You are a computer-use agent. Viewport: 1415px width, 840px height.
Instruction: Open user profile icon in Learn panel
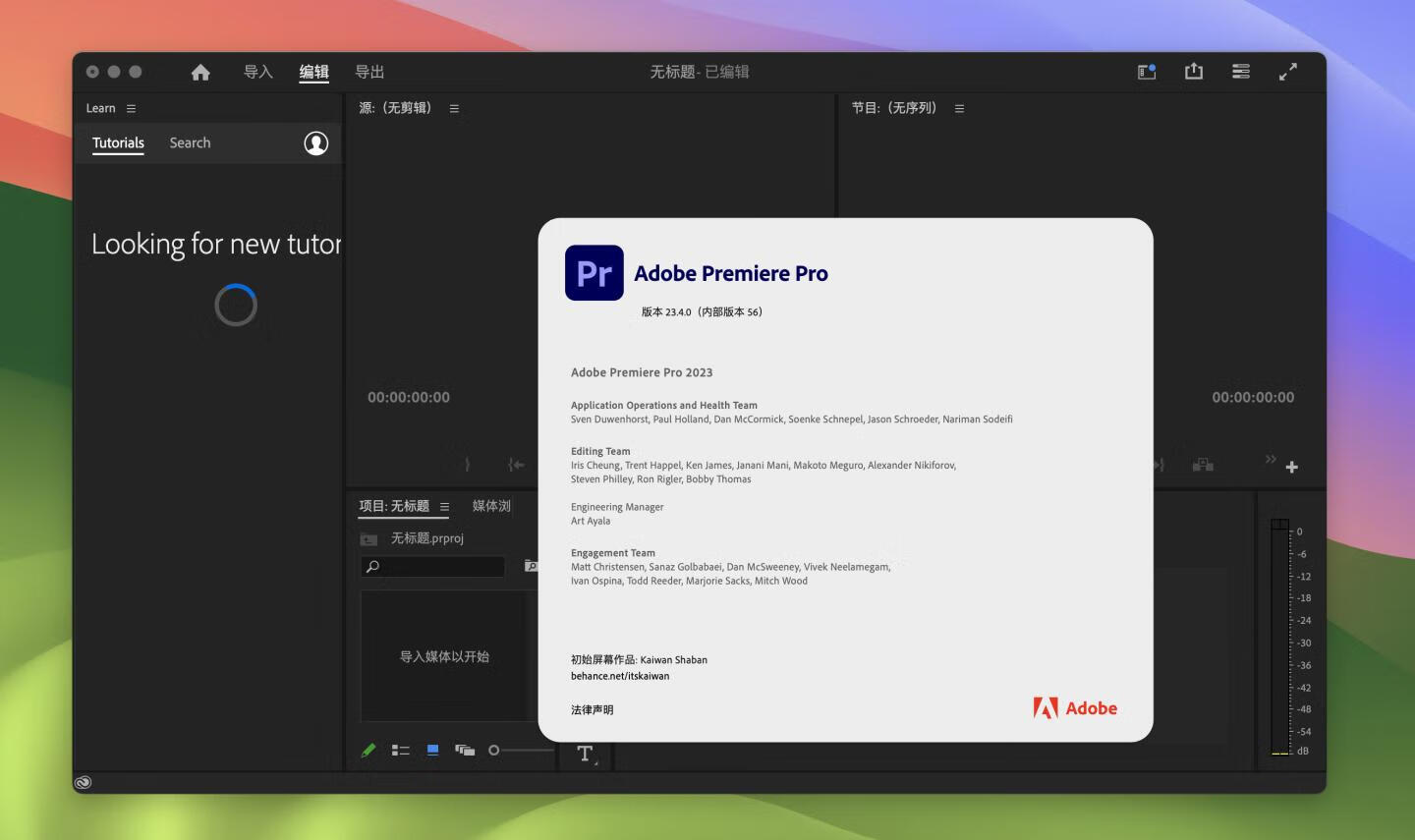(316, 143)
